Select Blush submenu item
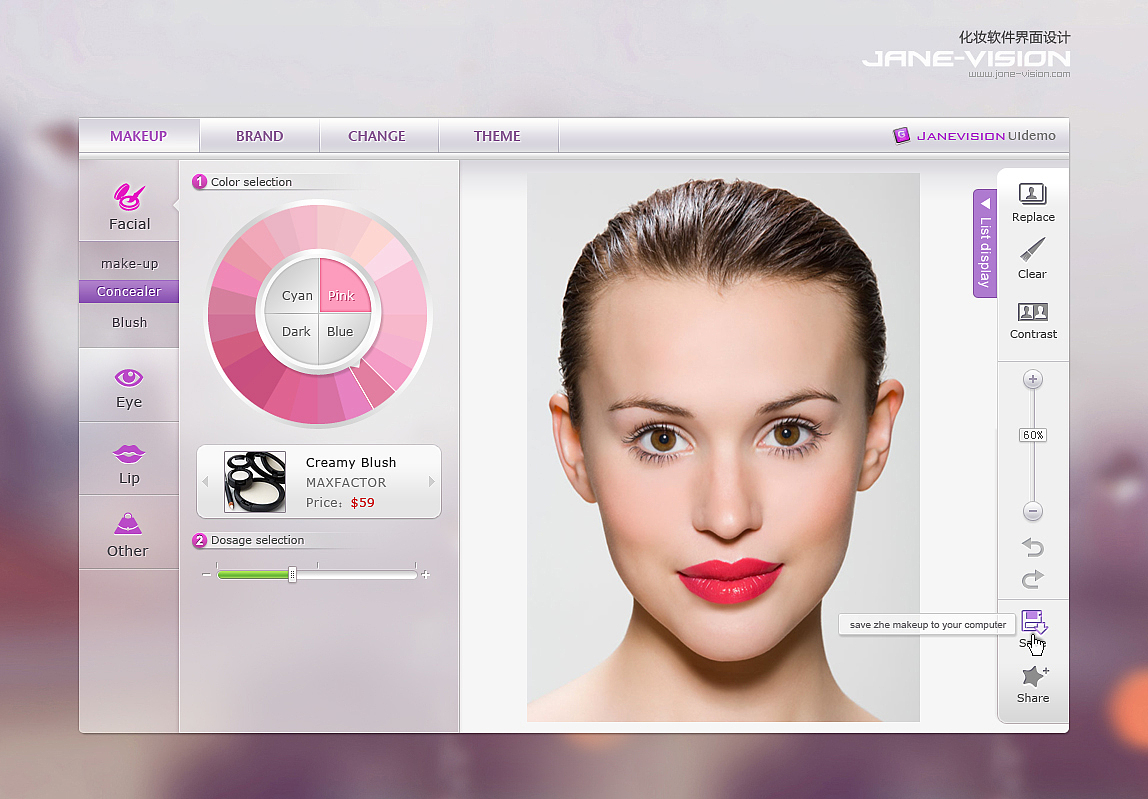This screenshot has height=799, width=1148. 129,322
